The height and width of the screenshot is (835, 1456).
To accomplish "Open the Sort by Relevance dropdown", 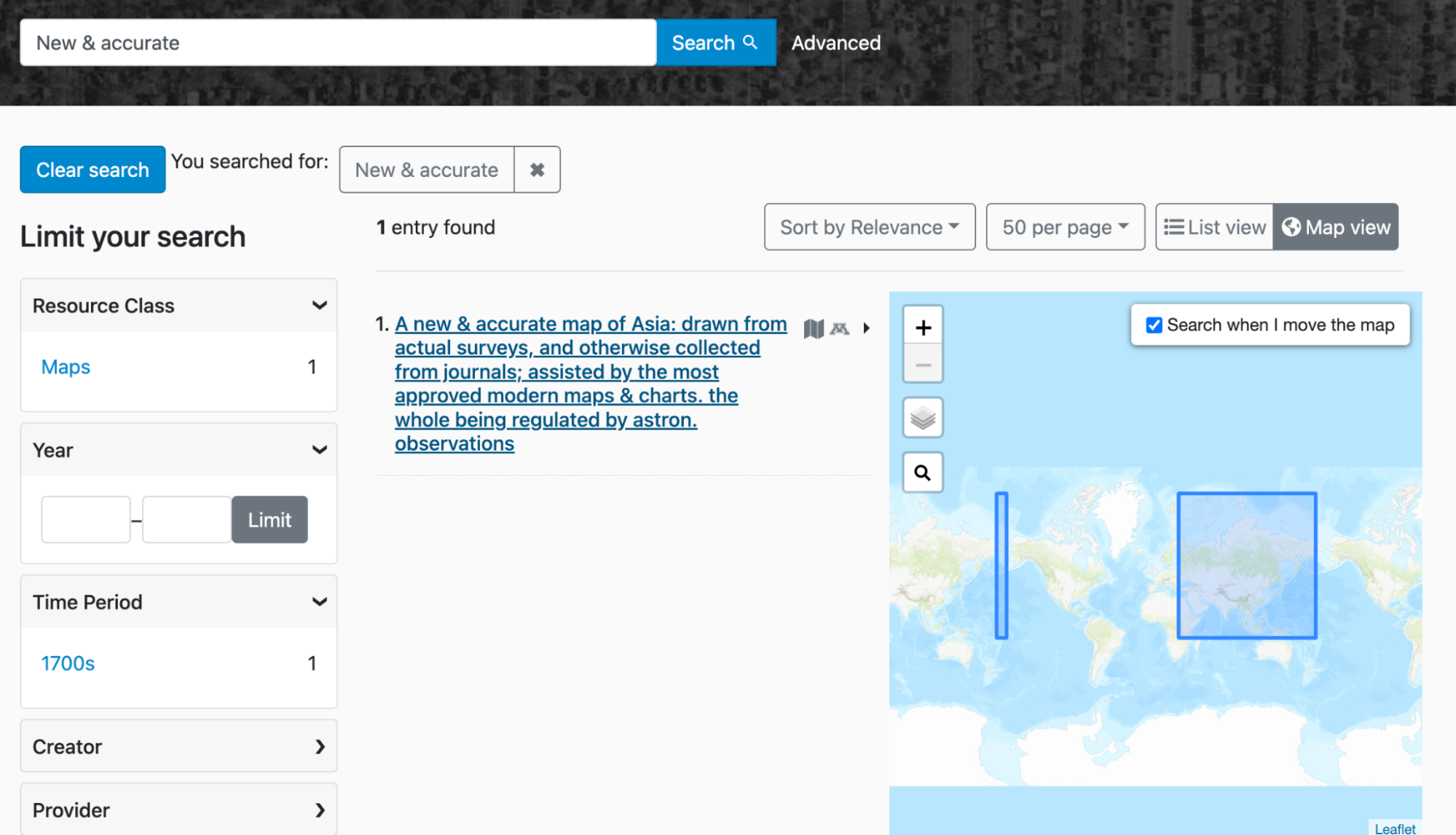I will coord(869,227).
